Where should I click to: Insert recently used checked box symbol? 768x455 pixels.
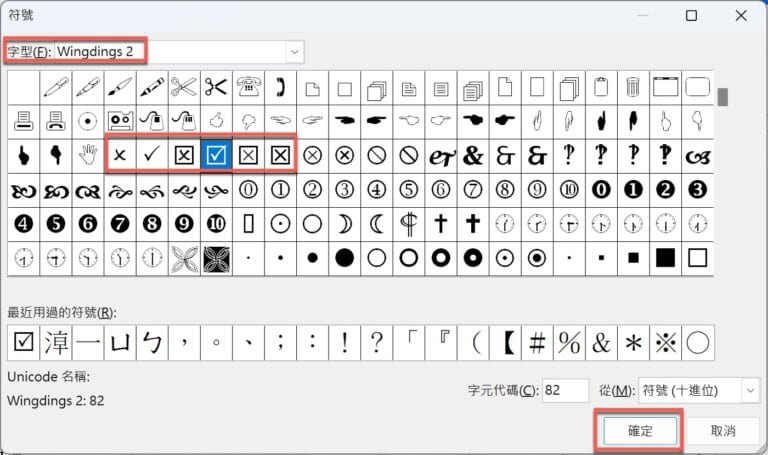(22, 343)
